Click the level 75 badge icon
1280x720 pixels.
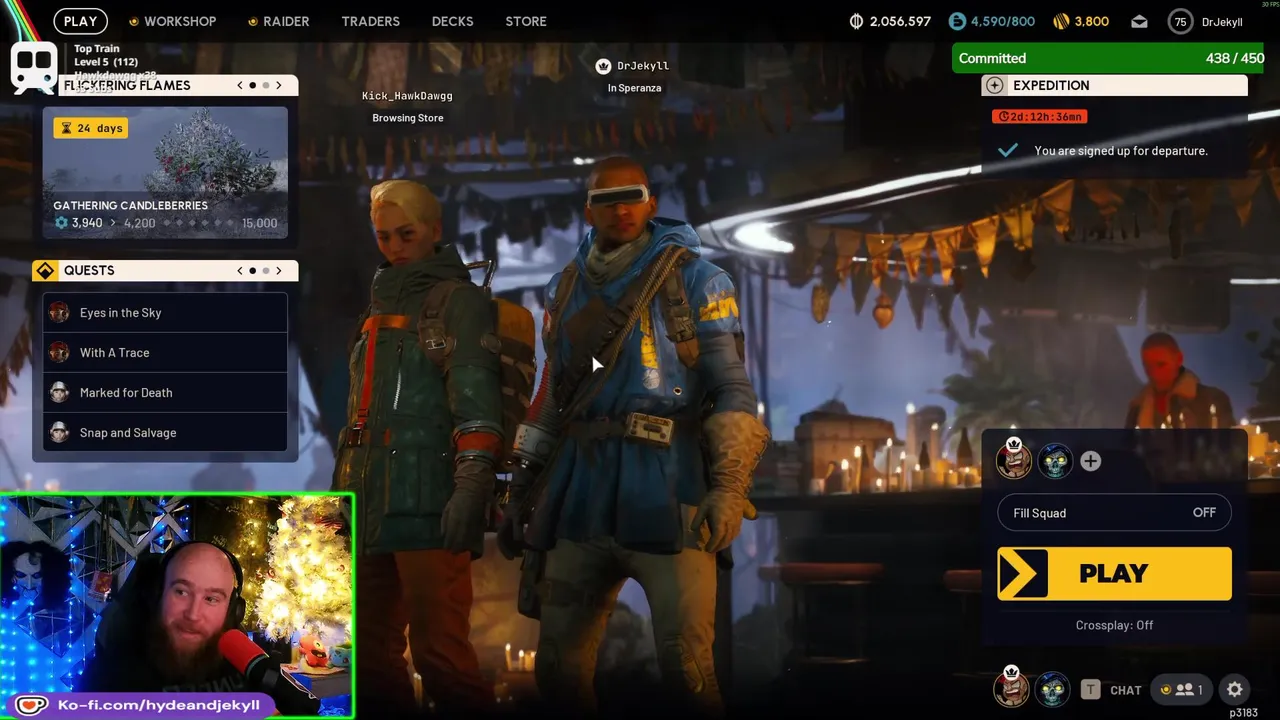(1181, 22)
